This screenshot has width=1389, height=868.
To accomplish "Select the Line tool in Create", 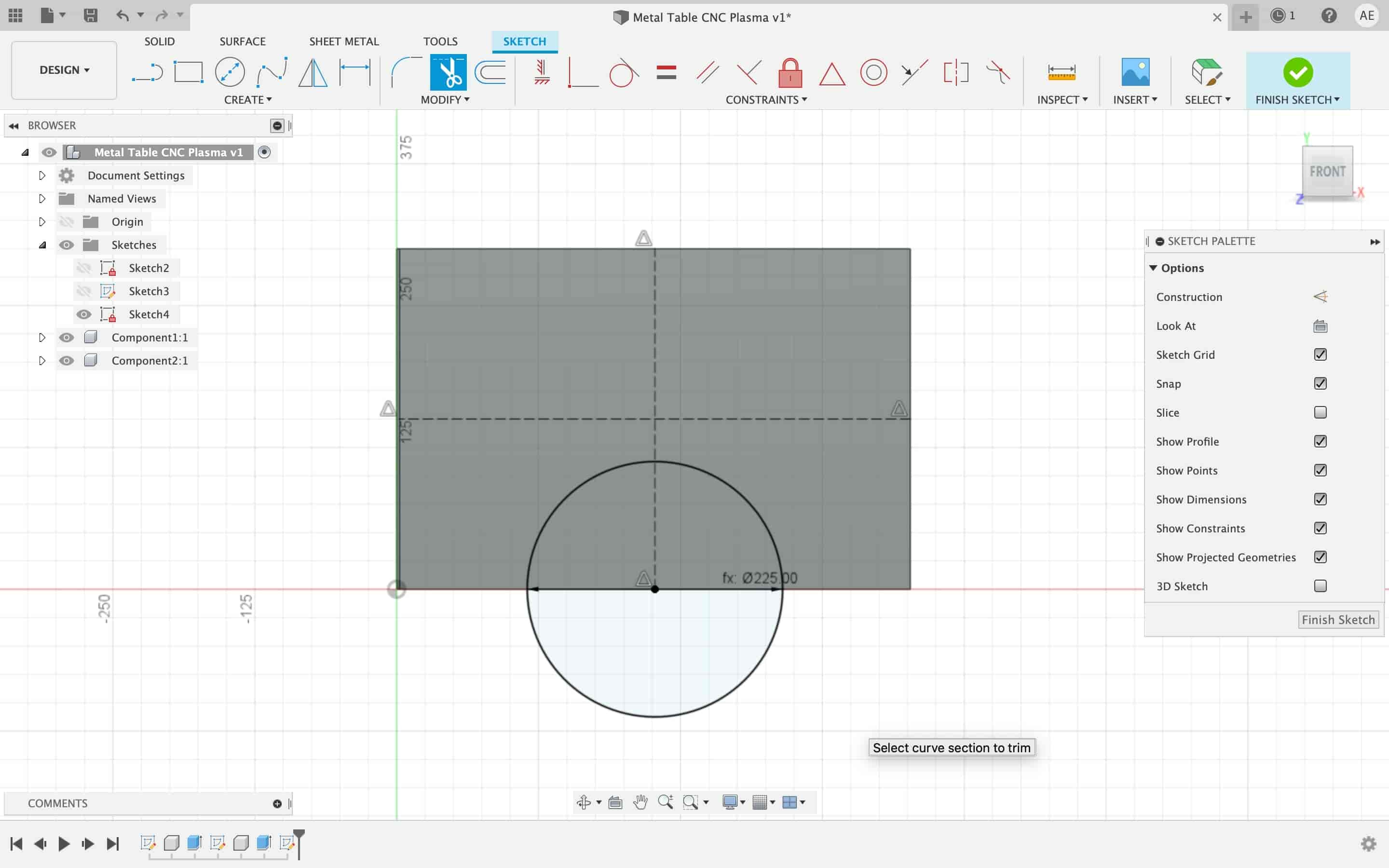I will [x=148, y=73].
